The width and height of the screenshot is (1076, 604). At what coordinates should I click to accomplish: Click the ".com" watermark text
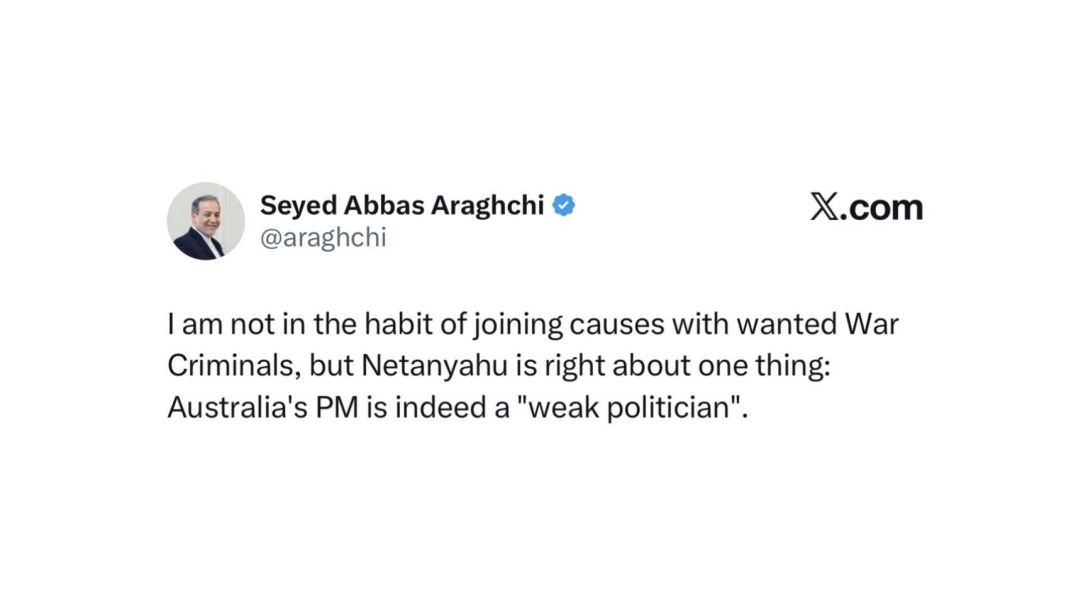tap(881, 207)
